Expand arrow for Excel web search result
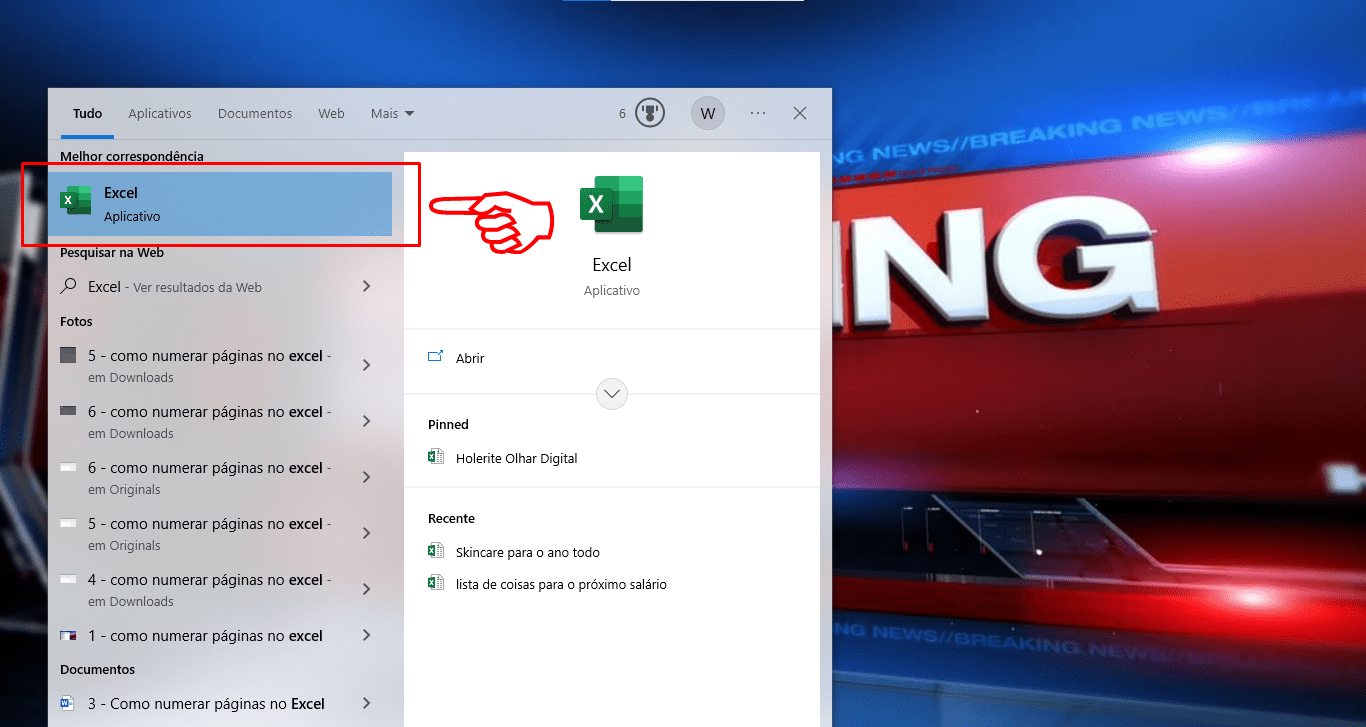Viewport: 1366px width, 727px height. point(366,286)
